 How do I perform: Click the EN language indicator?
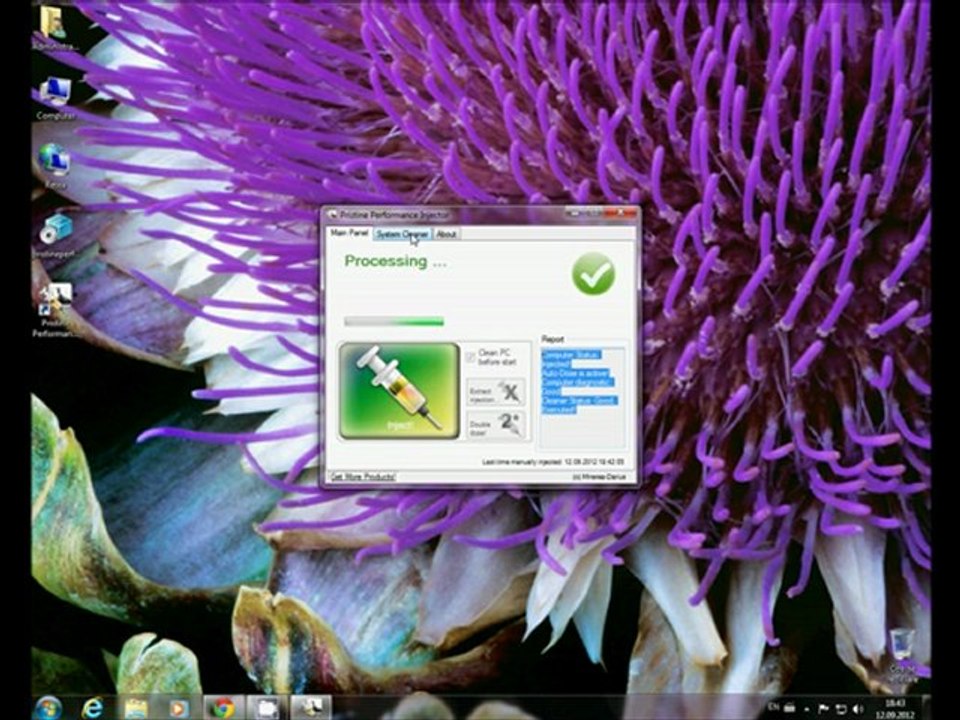(x=773, y=708)
